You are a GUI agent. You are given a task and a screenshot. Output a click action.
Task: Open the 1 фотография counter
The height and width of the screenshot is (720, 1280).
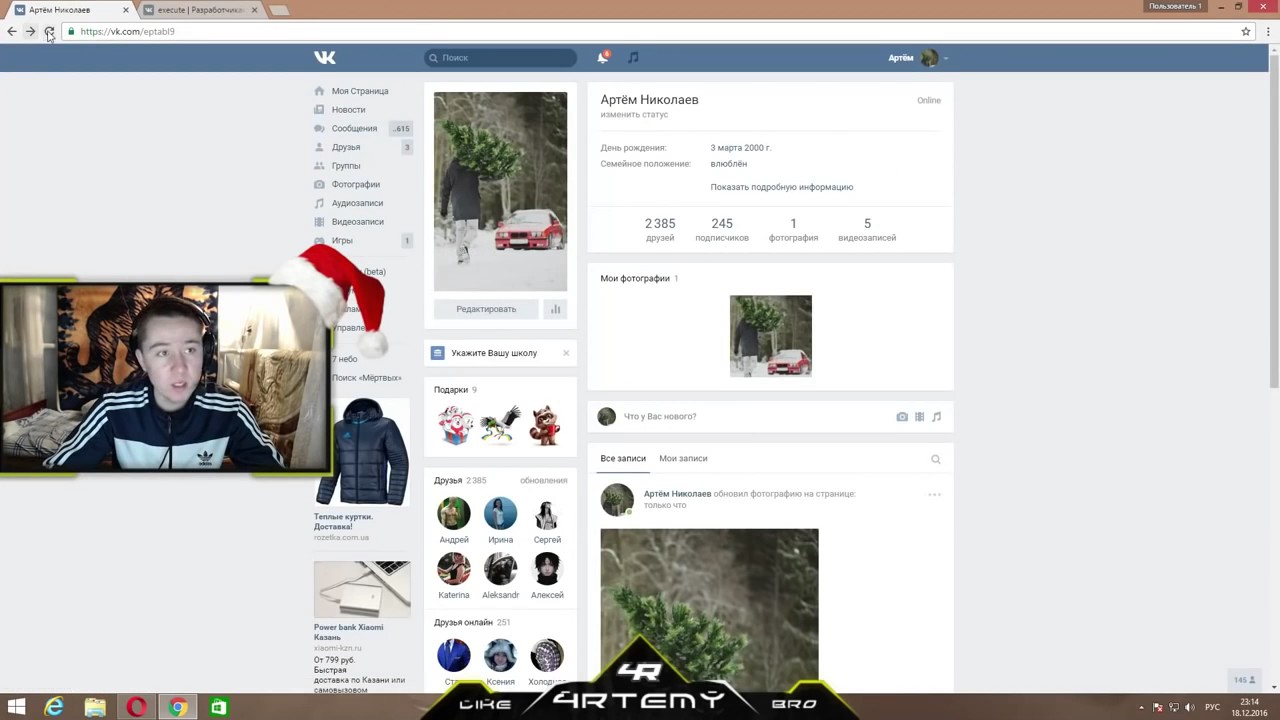click(x=793, y=230)
